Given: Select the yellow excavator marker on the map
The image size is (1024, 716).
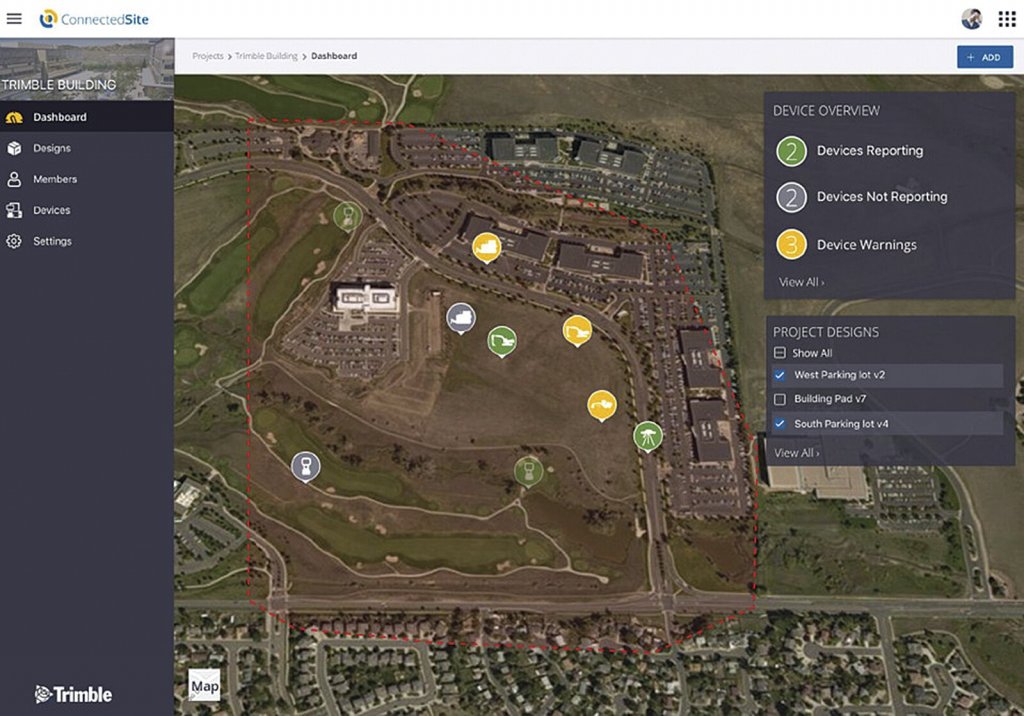Looking at the screenshot, I should (577, 331).
